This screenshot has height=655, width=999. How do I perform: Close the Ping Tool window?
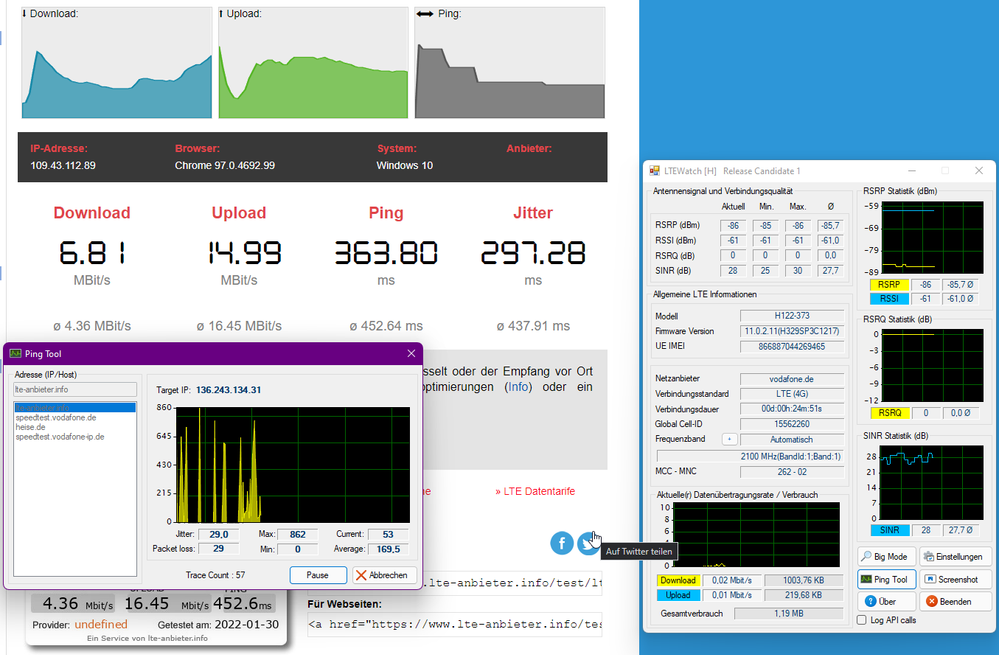pyautogui.click(x=411, y=354)
